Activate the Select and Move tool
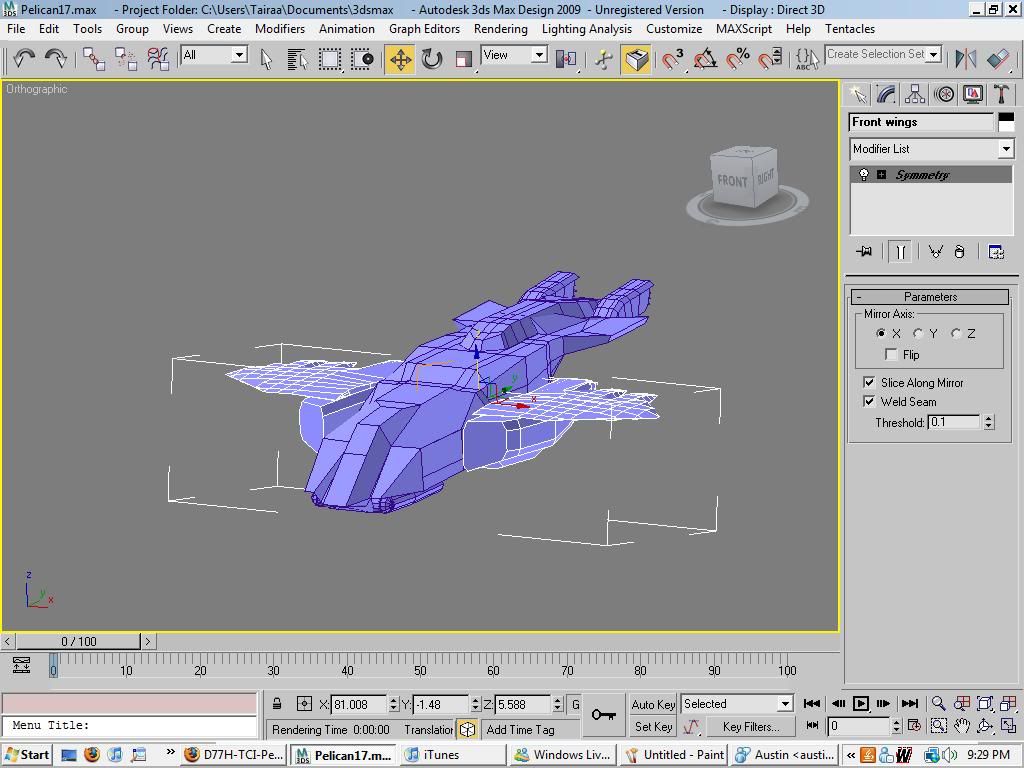 click(400, 59)
